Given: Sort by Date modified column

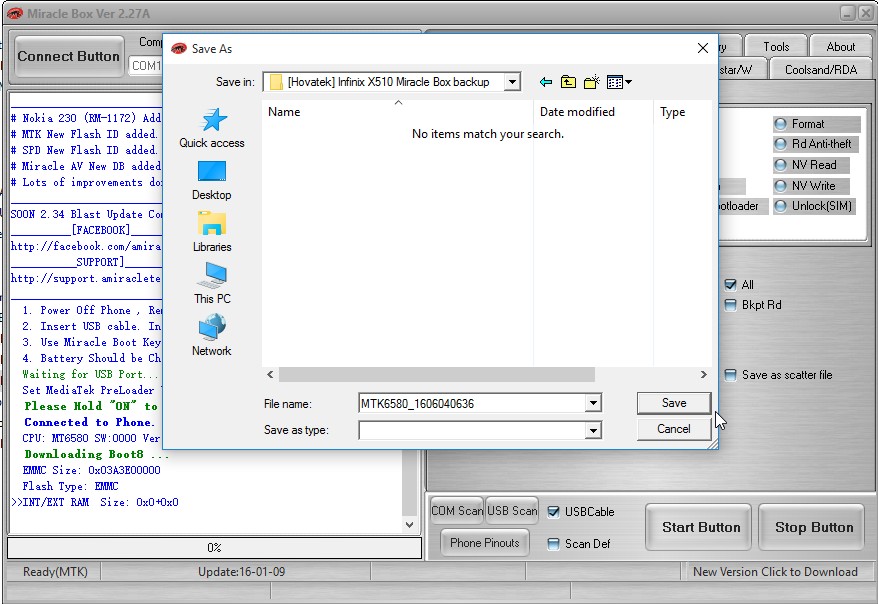Looking at the screenshot, I should [593, 111].
